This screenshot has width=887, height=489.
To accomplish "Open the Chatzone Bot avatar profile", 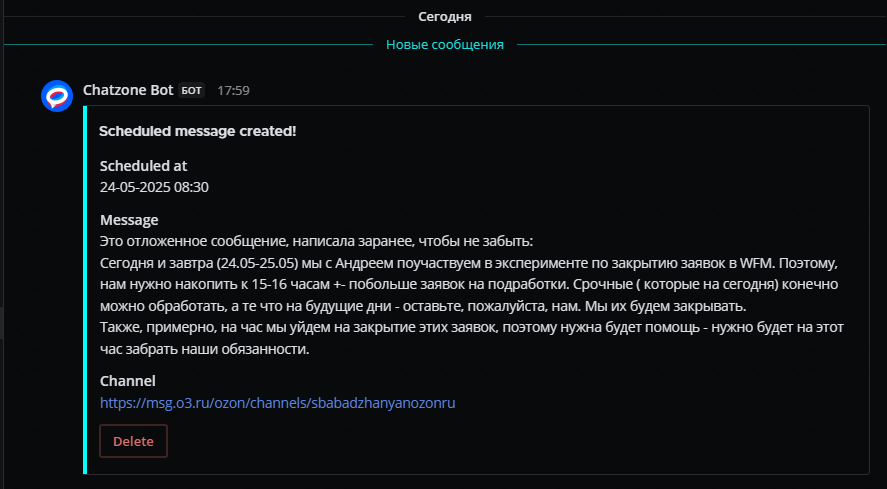I will point(57,96).
